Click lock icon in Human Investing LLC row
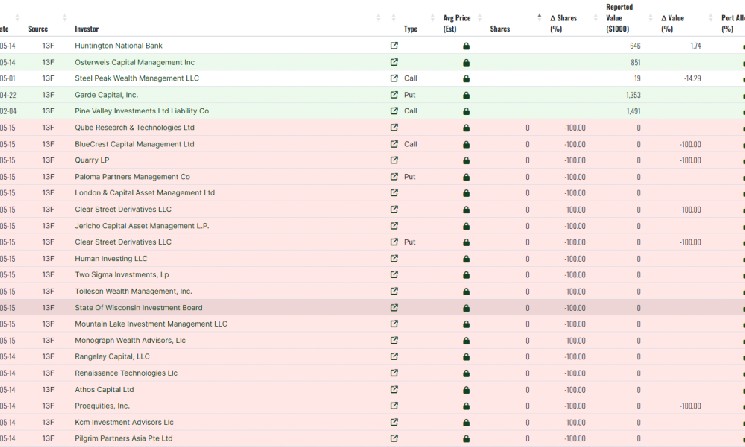Image resolution: width=745 pixels, height=447 pixels. (467, 259)
